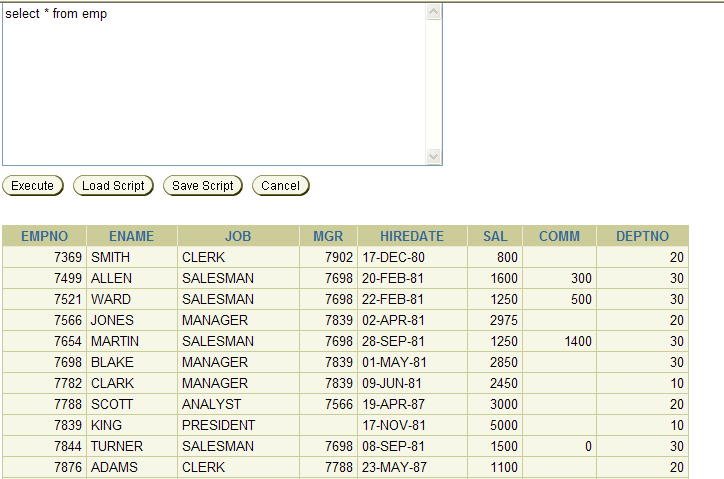Screen dimensions: 724x479
Task: Open the Load Script dialog
Action: (113, 186)
